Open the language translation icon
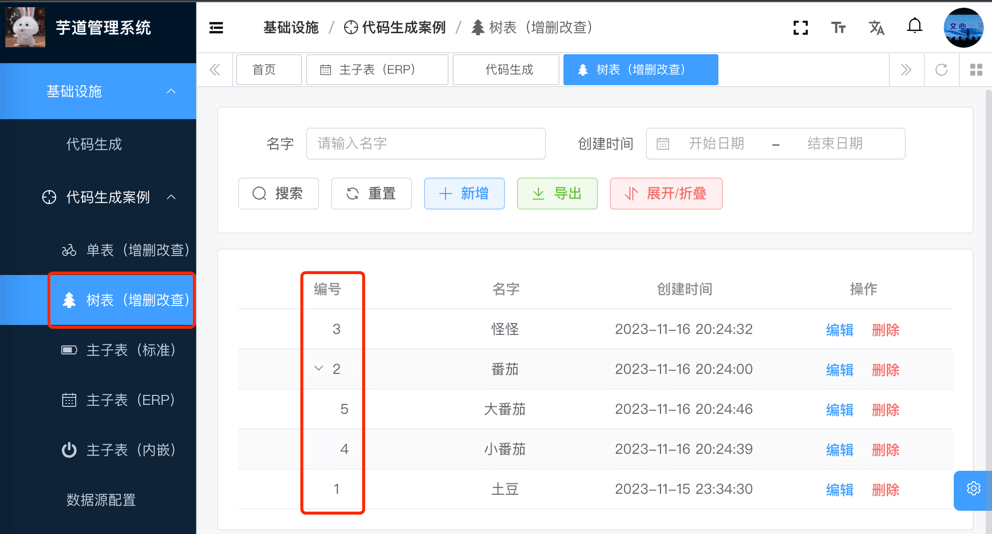The width and height of the screenshot is (992, 534). [x=876, y=28]
